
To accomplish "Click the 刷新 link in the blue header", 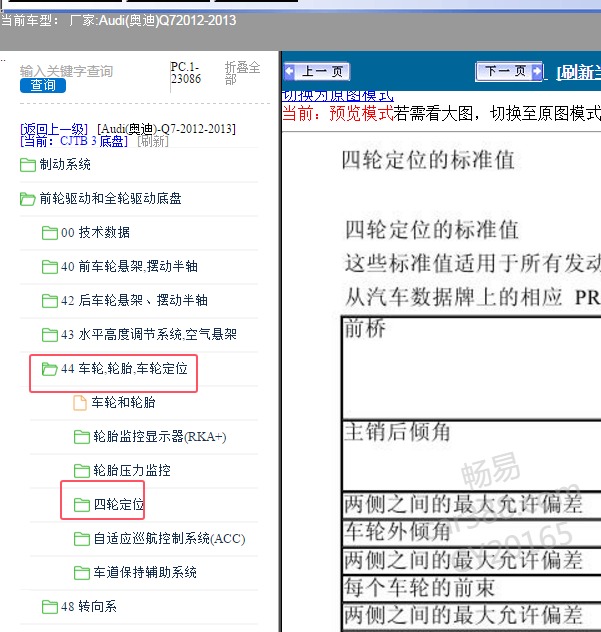I will [x=578, y=73].
